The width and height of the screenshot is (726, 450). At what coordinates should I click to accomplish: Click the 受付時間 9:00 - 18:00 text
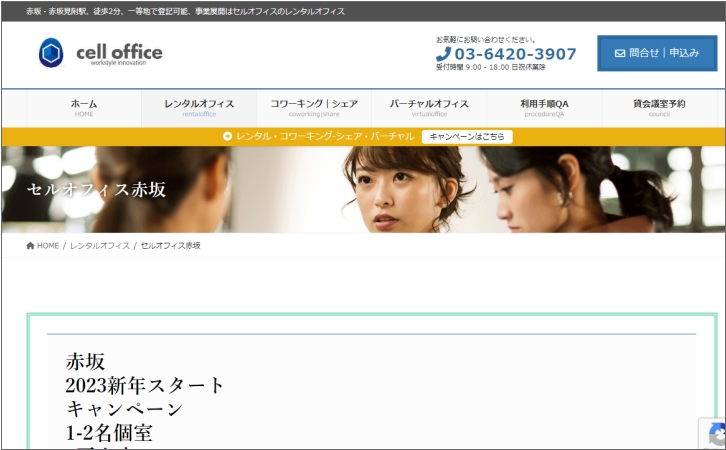[491, 67]
